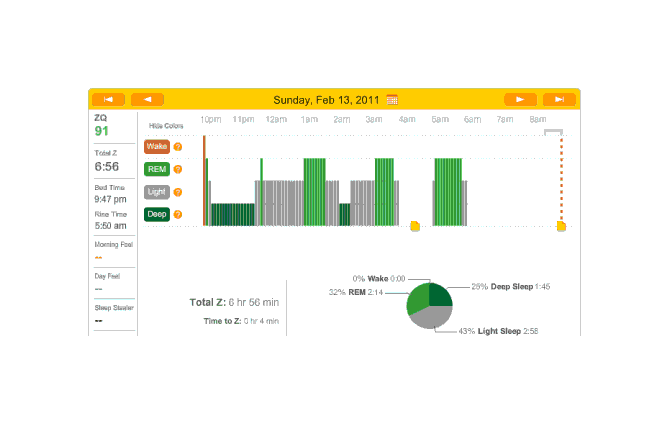Select the Deep stage label
The width and height of the screenshot is (670, 421).
156,214
